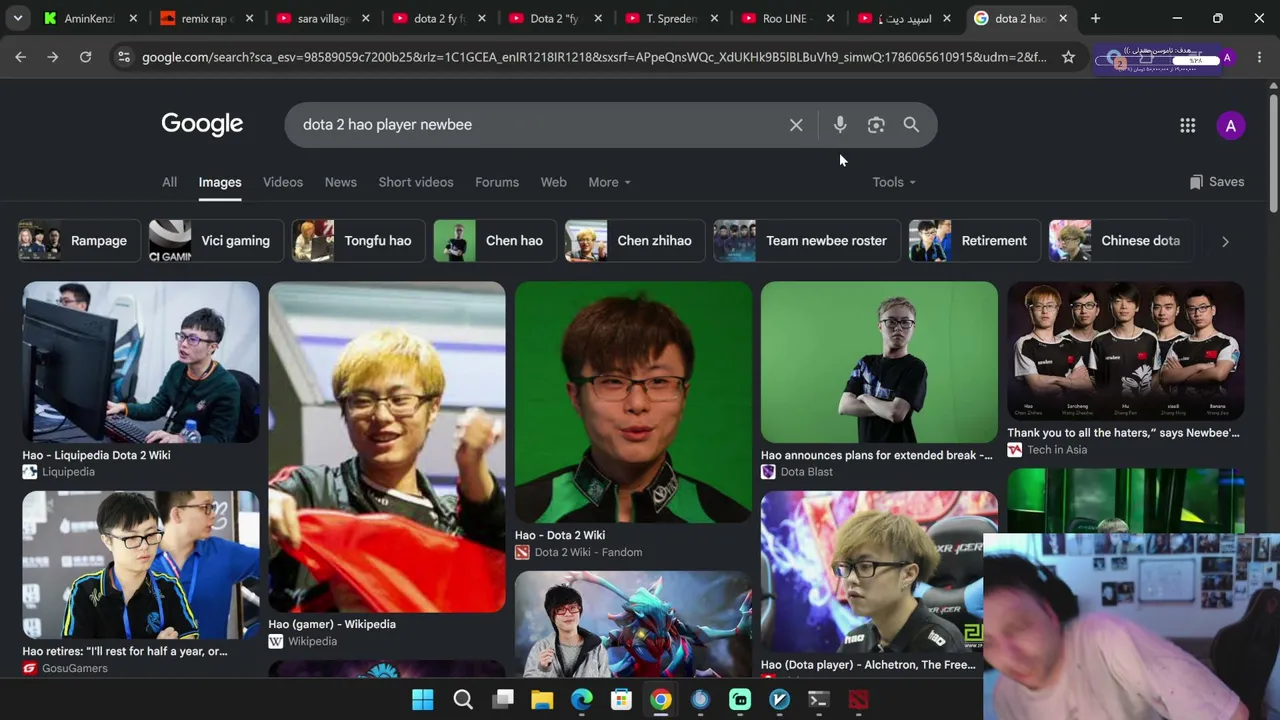1280x720 pixels.
Task: Open the Streamlabs app on the taskbar
Action: click(x=740, y=700)
